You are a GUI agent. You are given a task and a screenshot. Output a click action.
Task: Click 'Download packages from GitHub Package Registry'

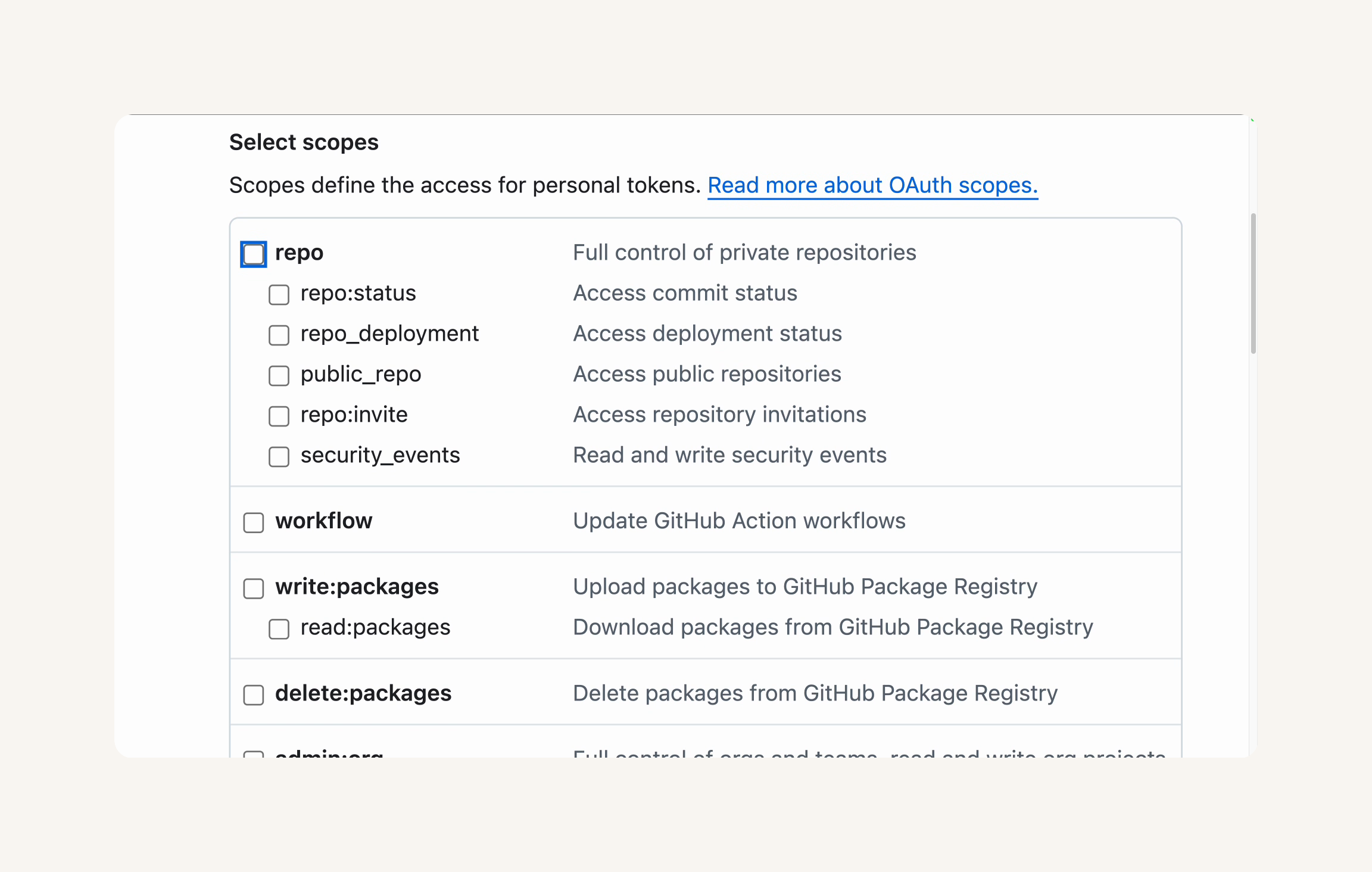(833, 627)
